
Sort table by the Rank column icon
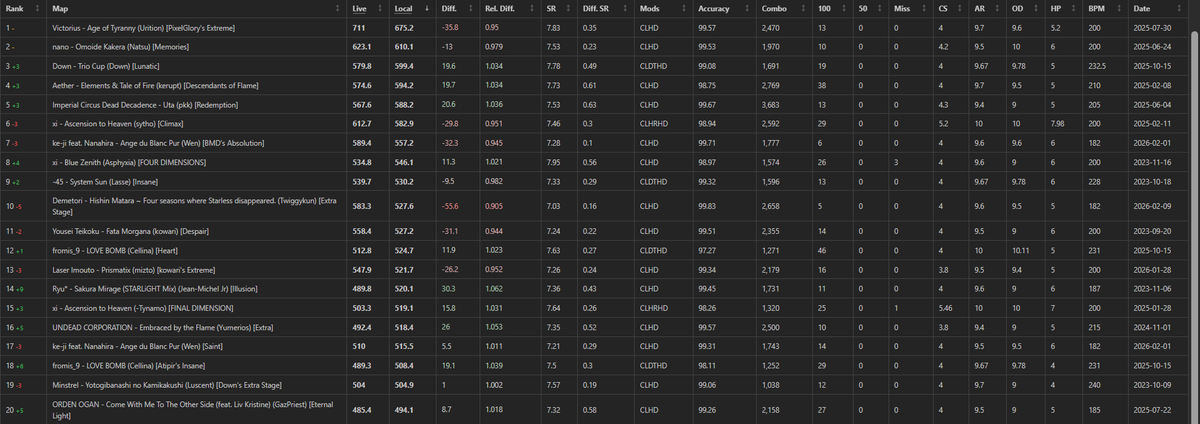[x=39, y=10]
